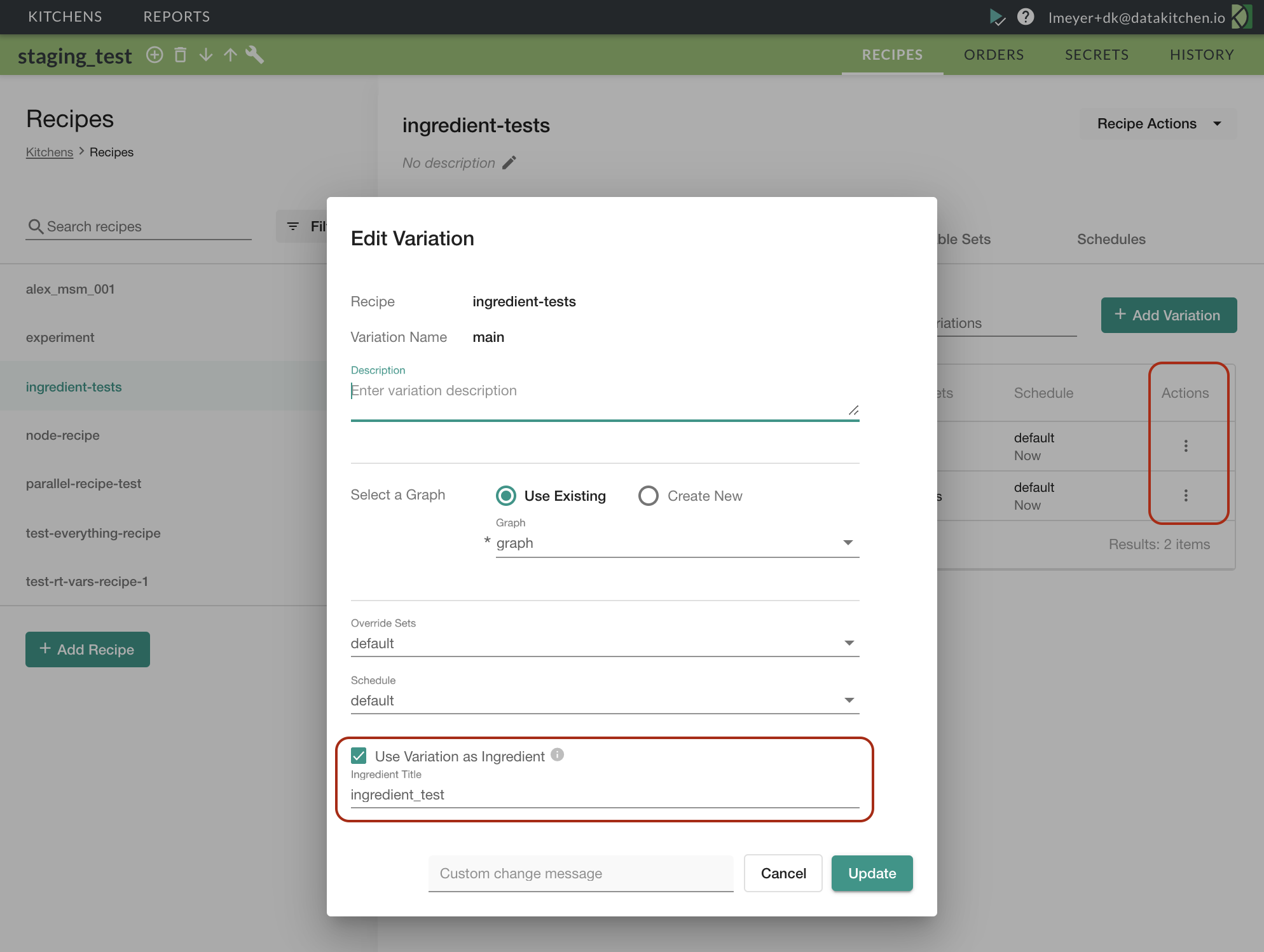
Task: Click the Update button
Action: [x=872, y=873]
